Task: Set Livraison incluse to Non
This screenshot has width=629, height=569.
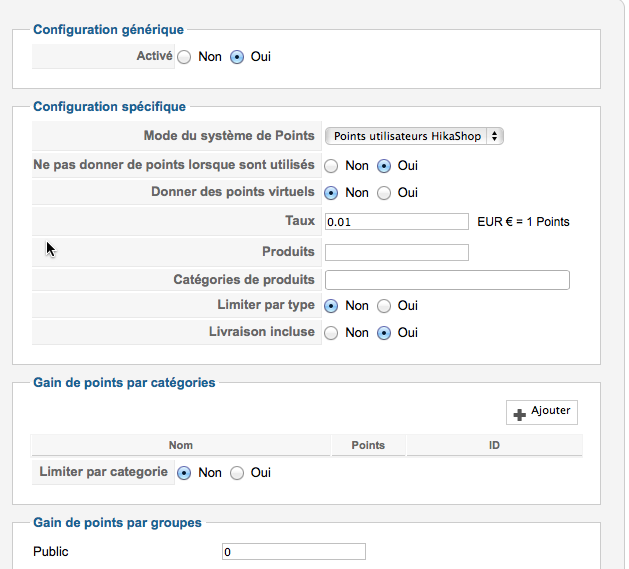Action: point(331,333)
